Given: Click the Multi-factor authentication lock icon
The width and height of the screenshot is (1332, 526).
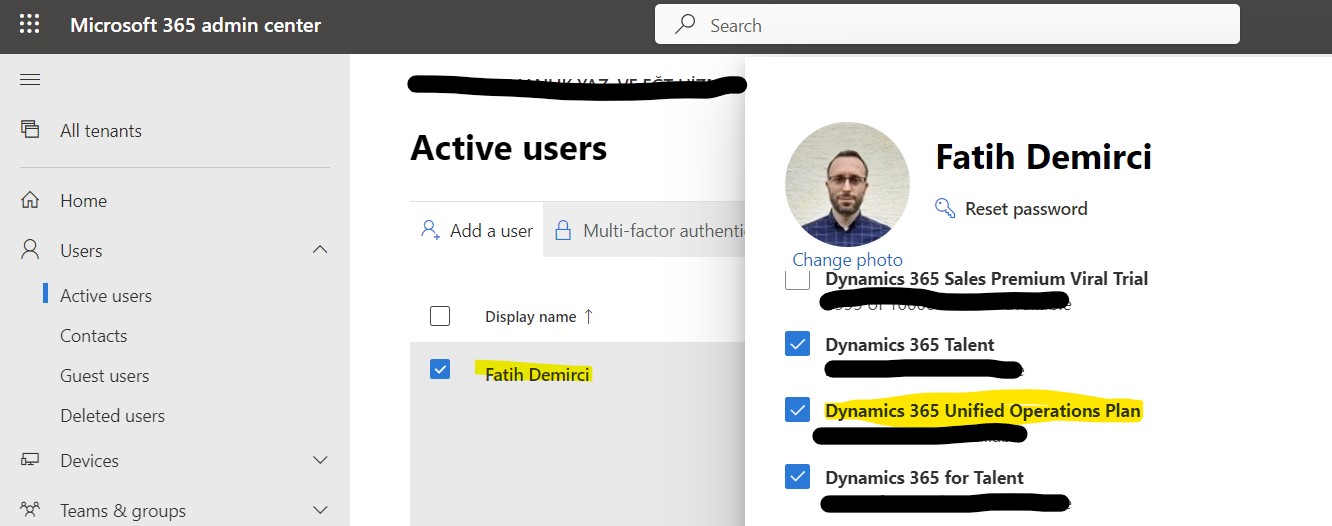Looking at the screenshot, I should click(x=563, y=230).
